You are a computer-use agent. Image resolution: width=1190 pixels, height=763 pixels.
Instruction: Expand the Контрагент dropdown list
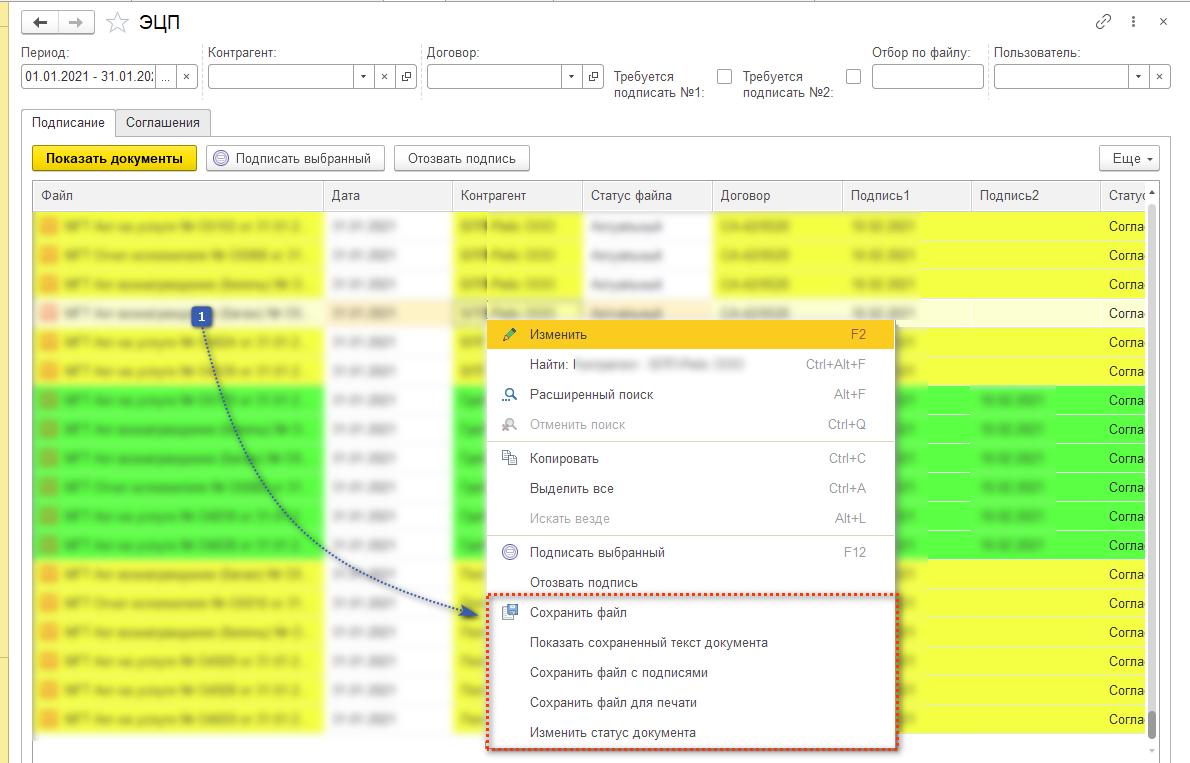tap(363, 77)
